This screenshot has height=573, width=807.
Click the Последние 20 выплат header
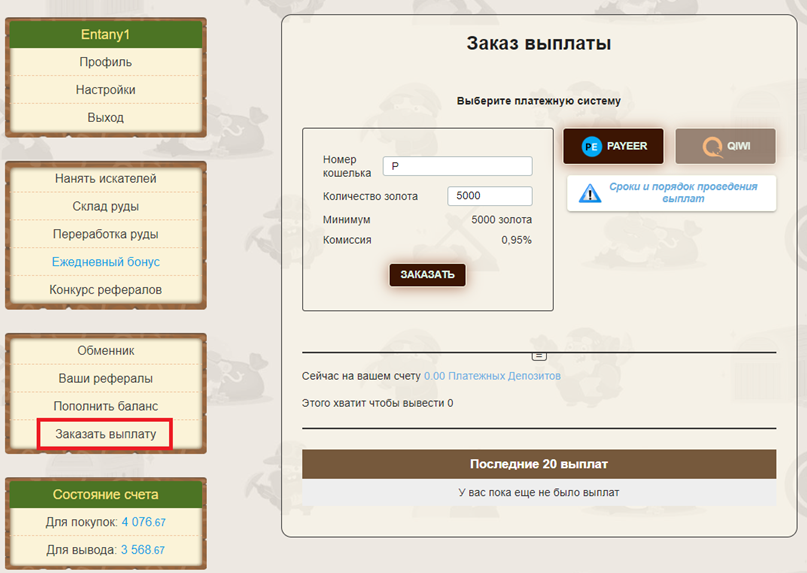click(x=539, y=464)
